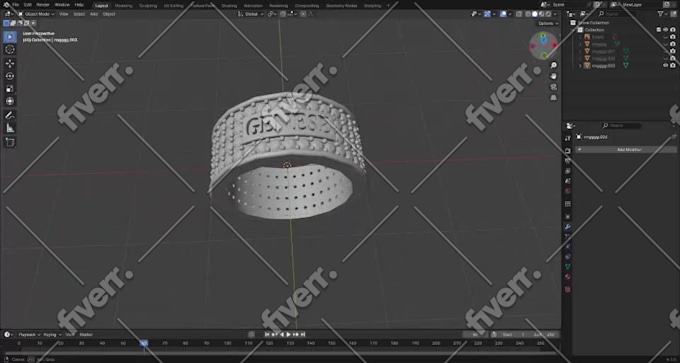Screen dimensions: 680x363
Task: Open the Object Mode dropdown
Action: click(36, 14)
